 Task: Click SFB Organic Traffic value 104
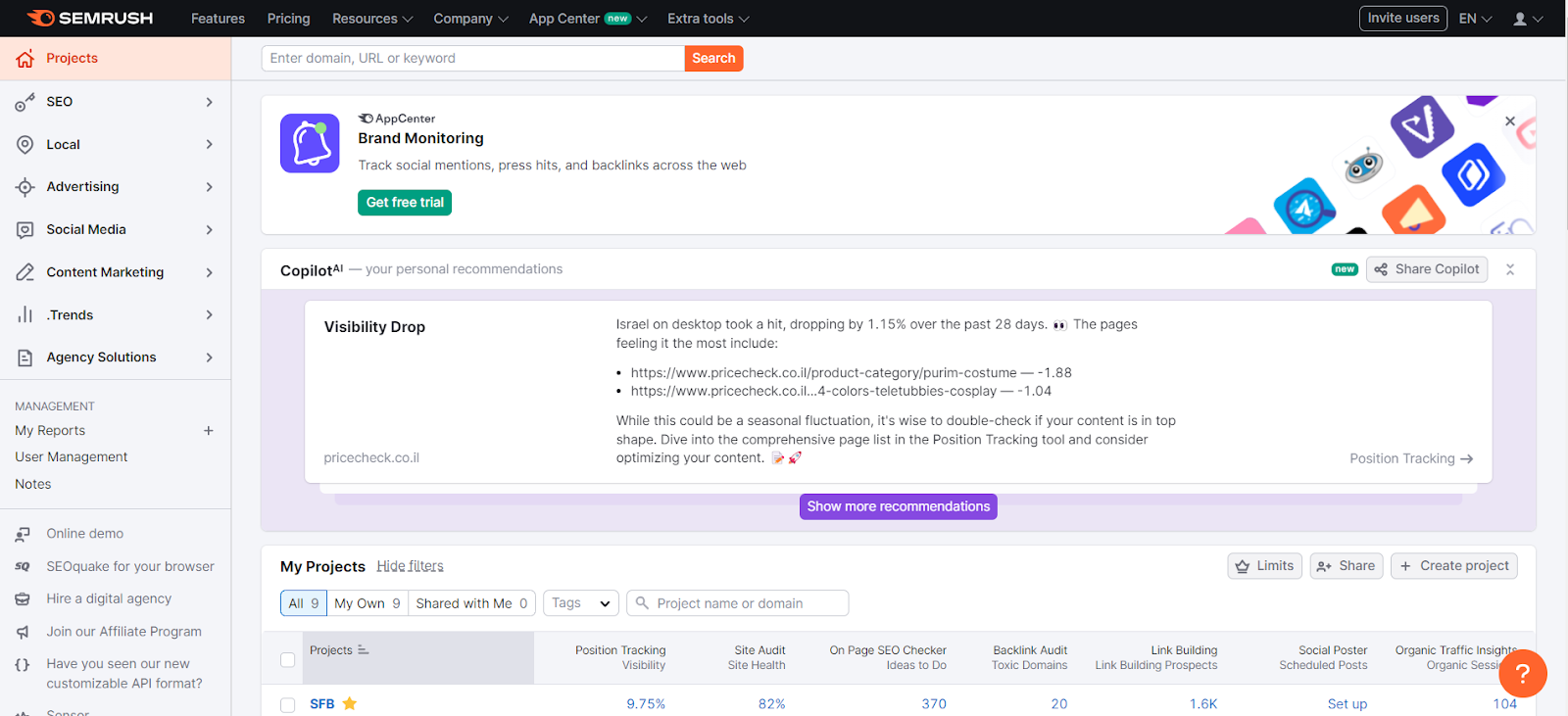pyautogui.click(x=1505, y=704)
